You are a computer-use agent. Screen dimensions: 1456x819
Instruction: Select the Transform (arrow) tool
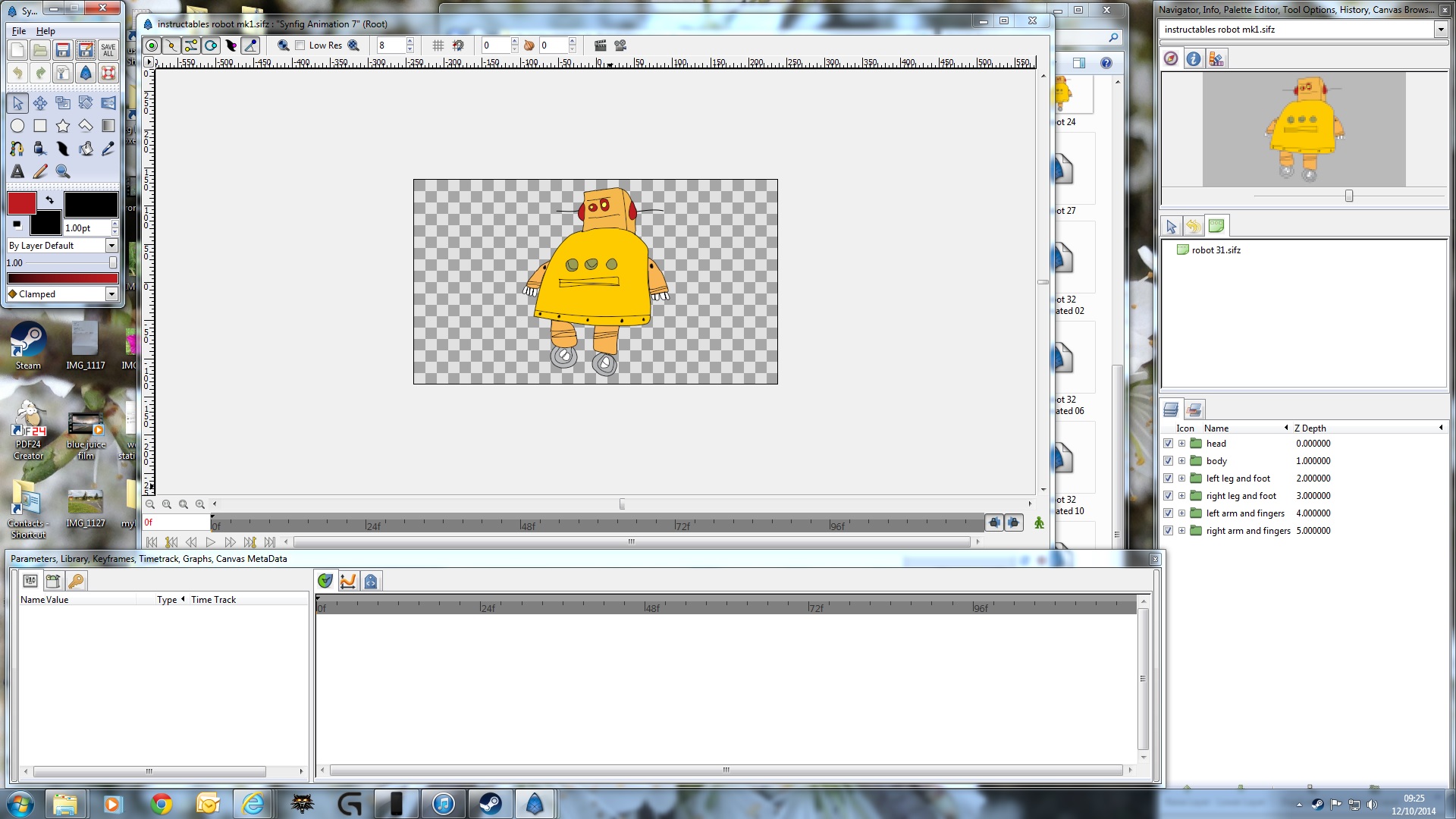17,103
